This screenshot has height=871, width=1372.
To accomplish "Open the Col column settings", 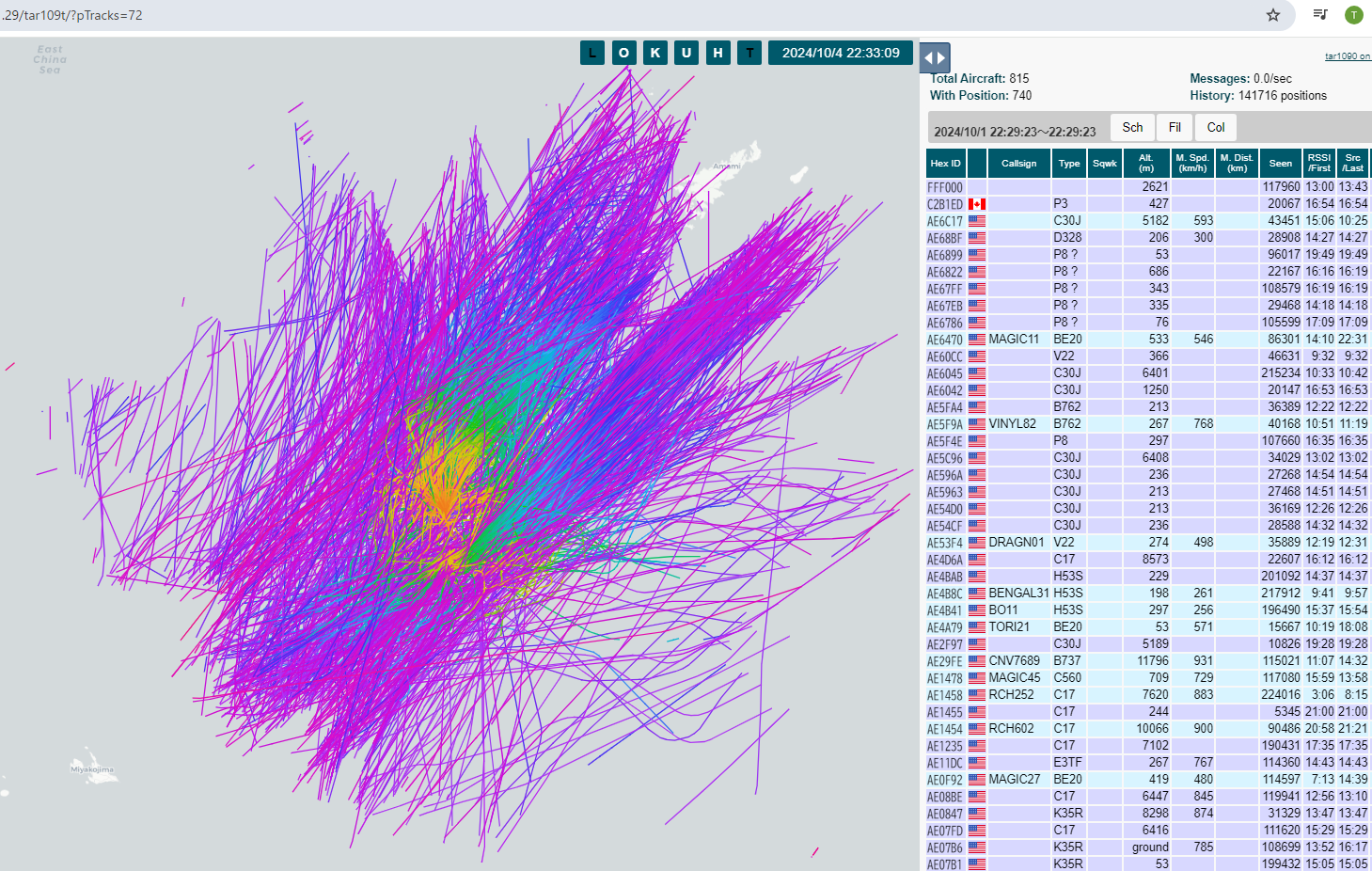I will click(1216, 128).
